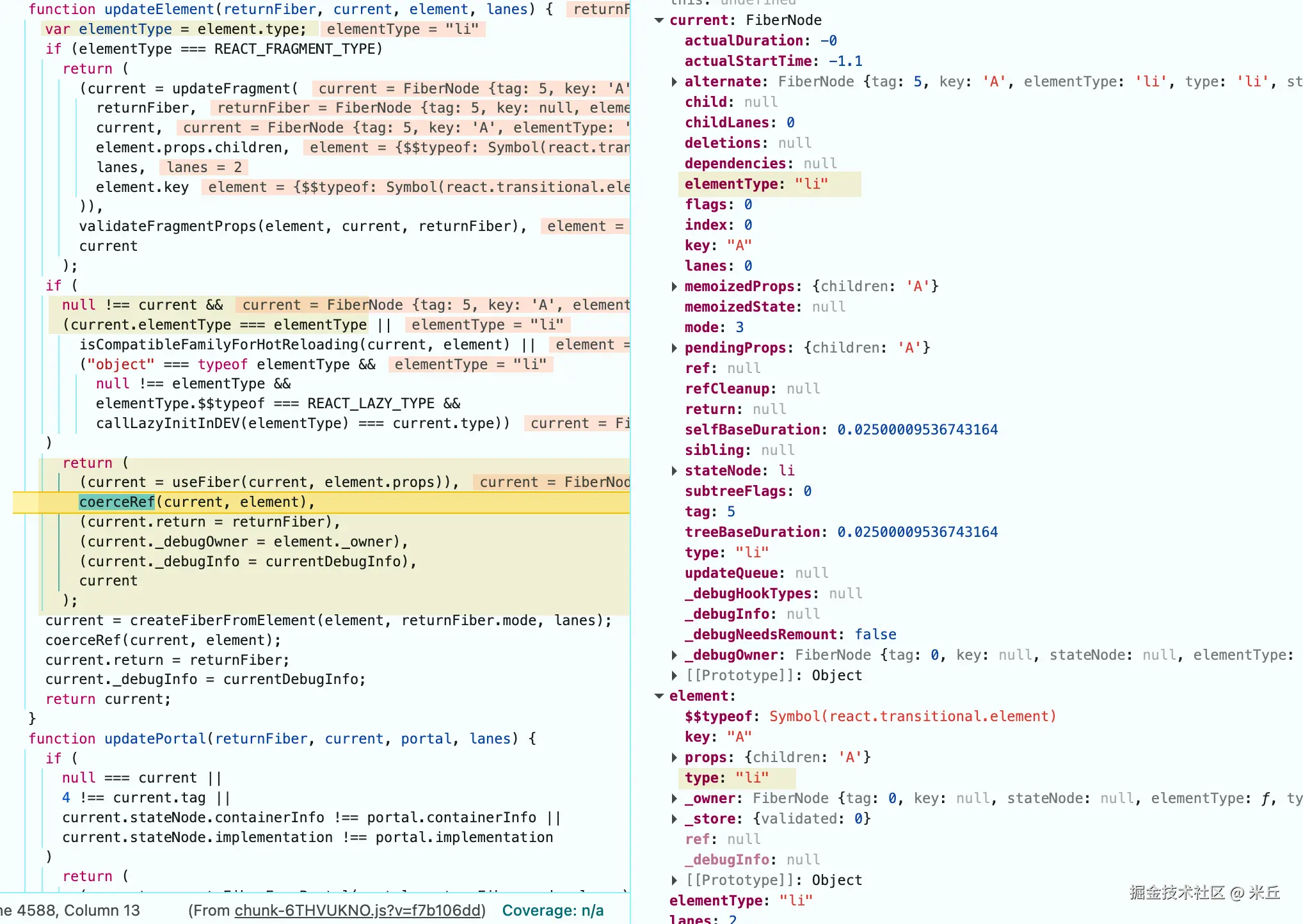The height and width of the screenshot is (924, 1303).
Task: Select the index: 0 property
Action: coord(718,225)
